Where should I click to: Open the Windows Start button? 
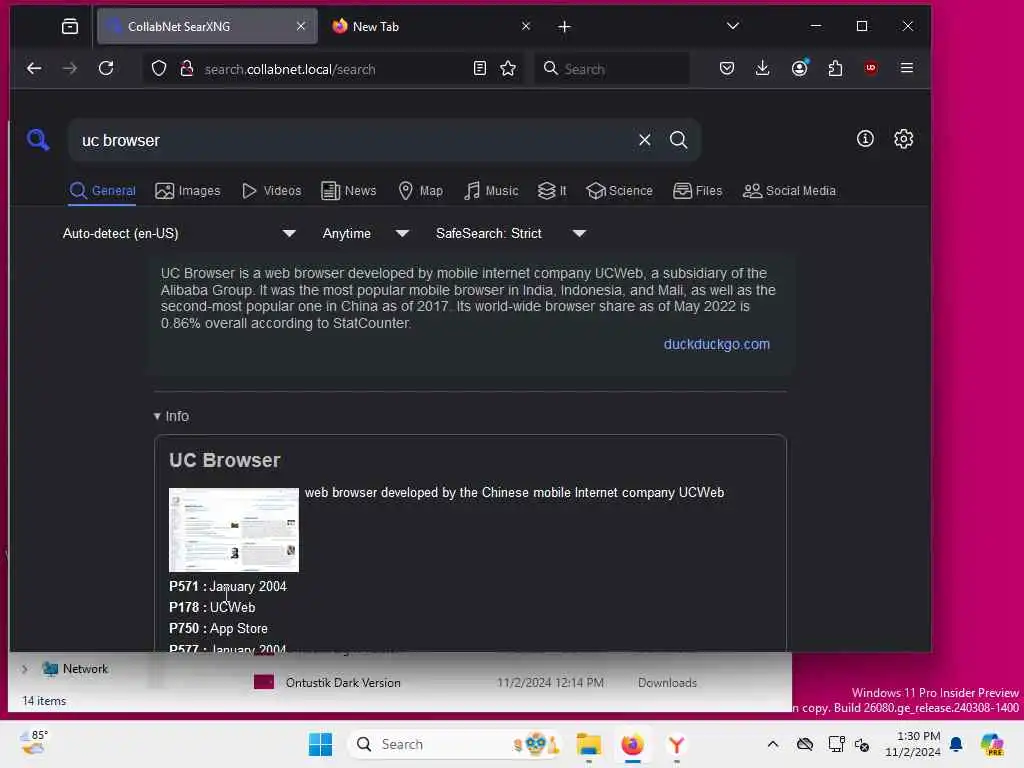click(320, 744)
